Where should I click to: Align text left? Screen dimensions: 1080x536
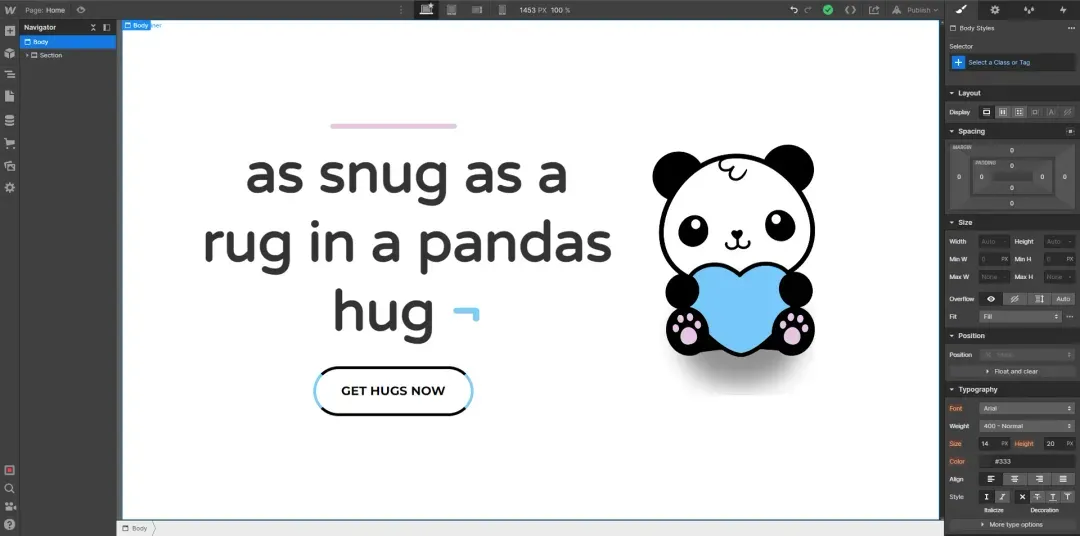991,479
